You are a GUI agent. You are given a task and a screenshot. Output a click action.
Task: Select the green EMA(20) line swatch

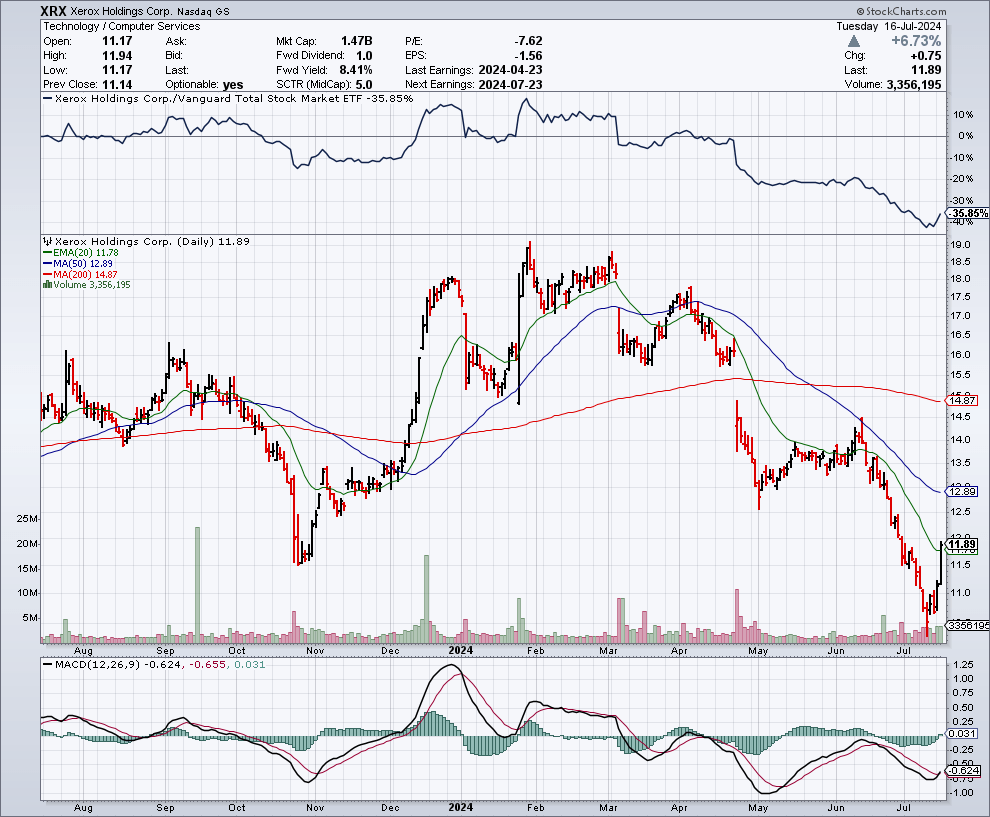(x=46, y=252)
